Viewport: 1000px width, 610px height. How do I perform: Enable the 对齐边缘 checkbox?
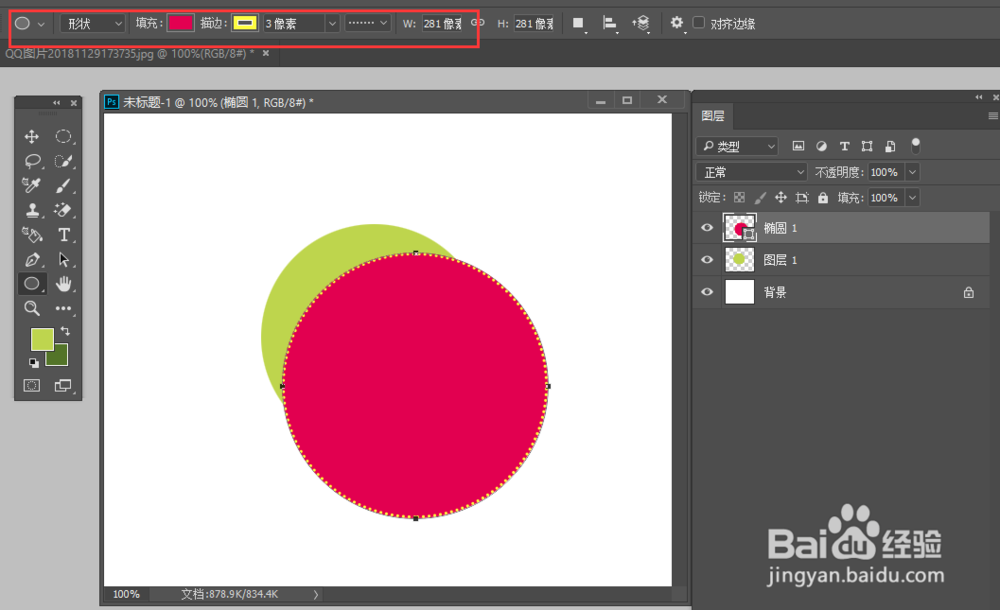coord(699,23)
